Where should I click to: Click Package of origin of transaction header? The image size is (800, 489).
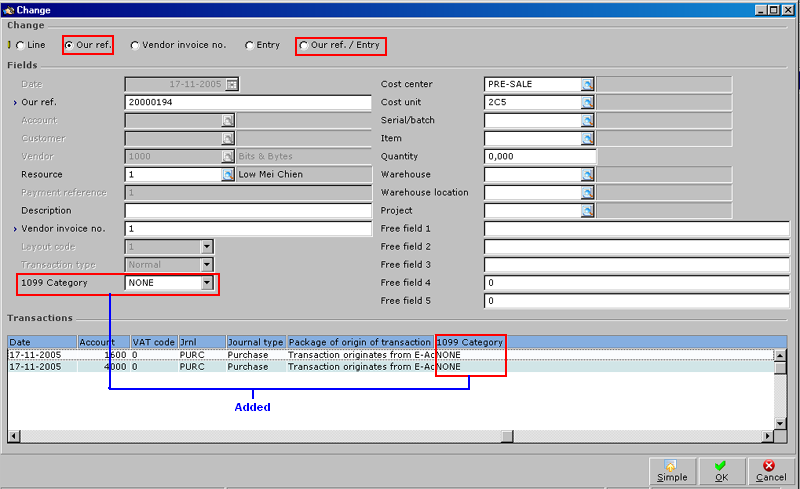[x=360, y=342]
